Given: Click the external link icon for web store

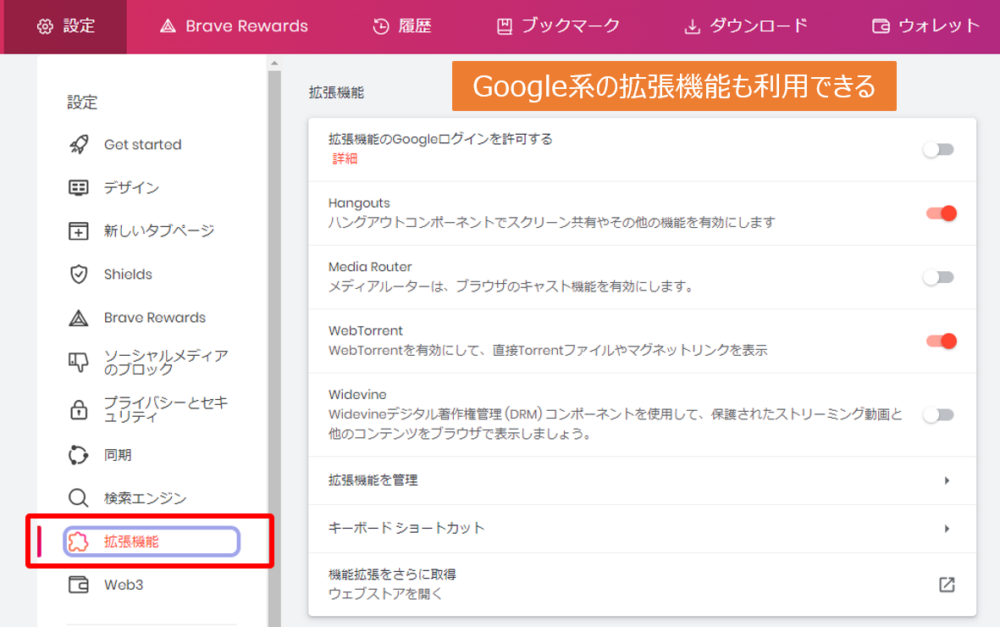Looking at the screenshot, I should (x=947, y=584).
